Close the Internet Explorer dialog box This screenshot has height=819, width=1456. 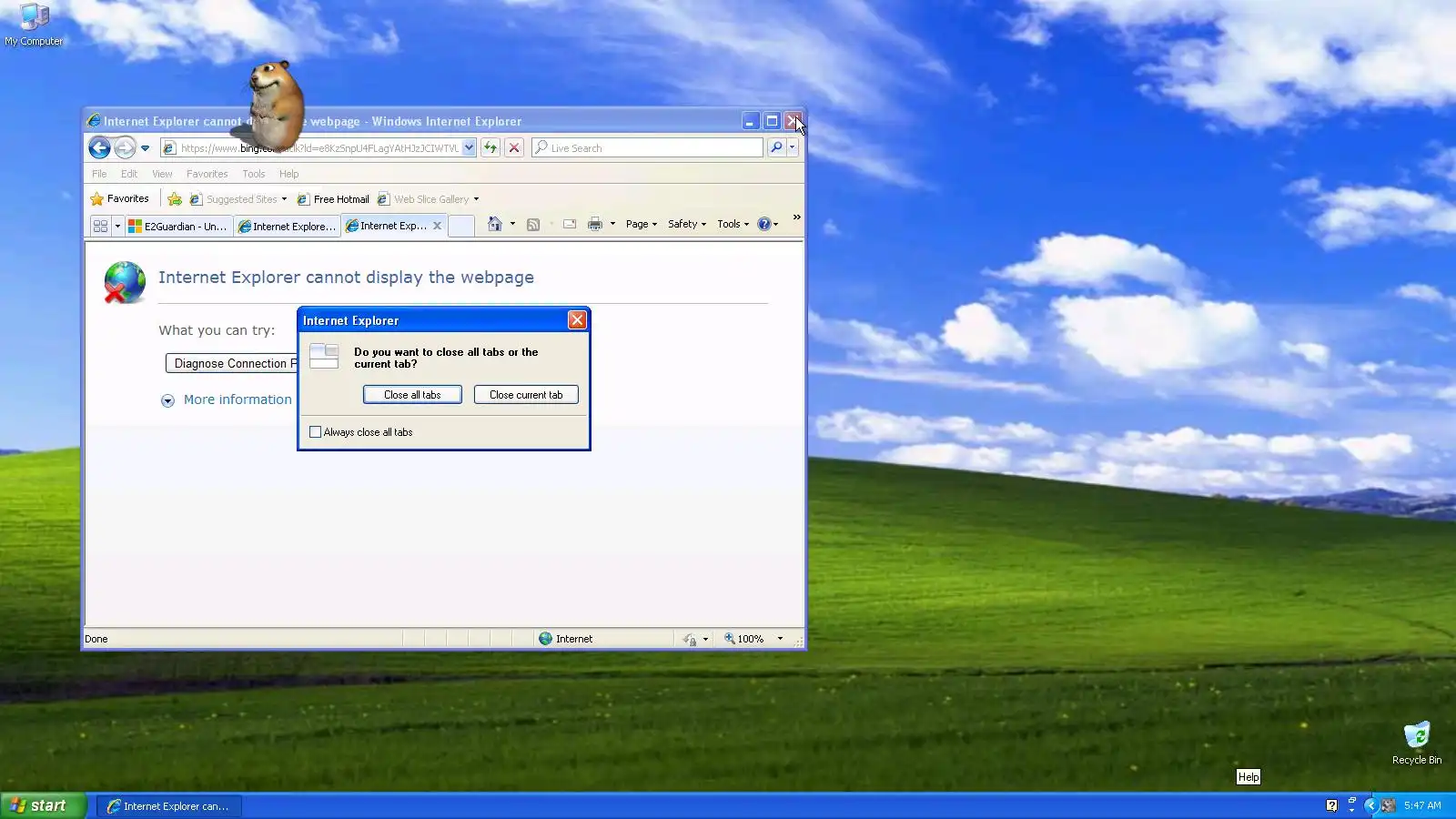pos(577,320)
